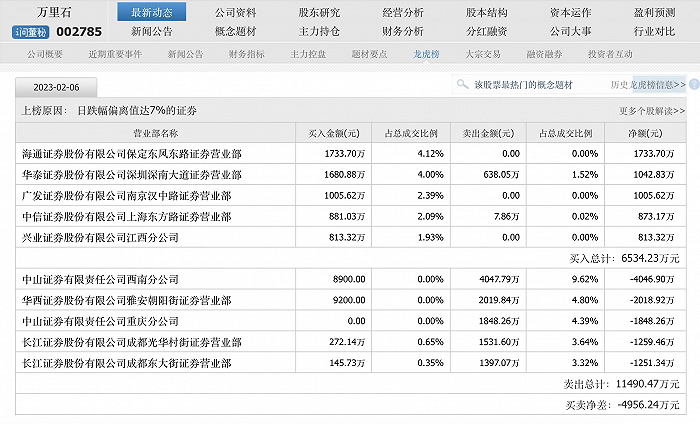Select 广发证券 南京汉中路 row name
700x424 pixels.
coord(127,195)
